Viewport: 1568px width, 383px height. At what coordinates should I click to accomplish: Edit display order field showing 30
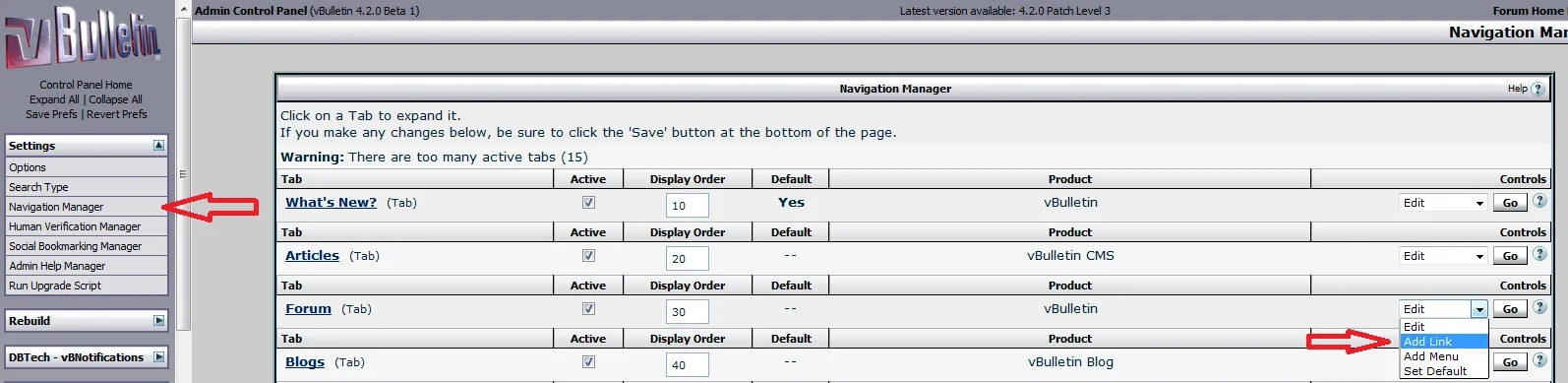point(687,311)
